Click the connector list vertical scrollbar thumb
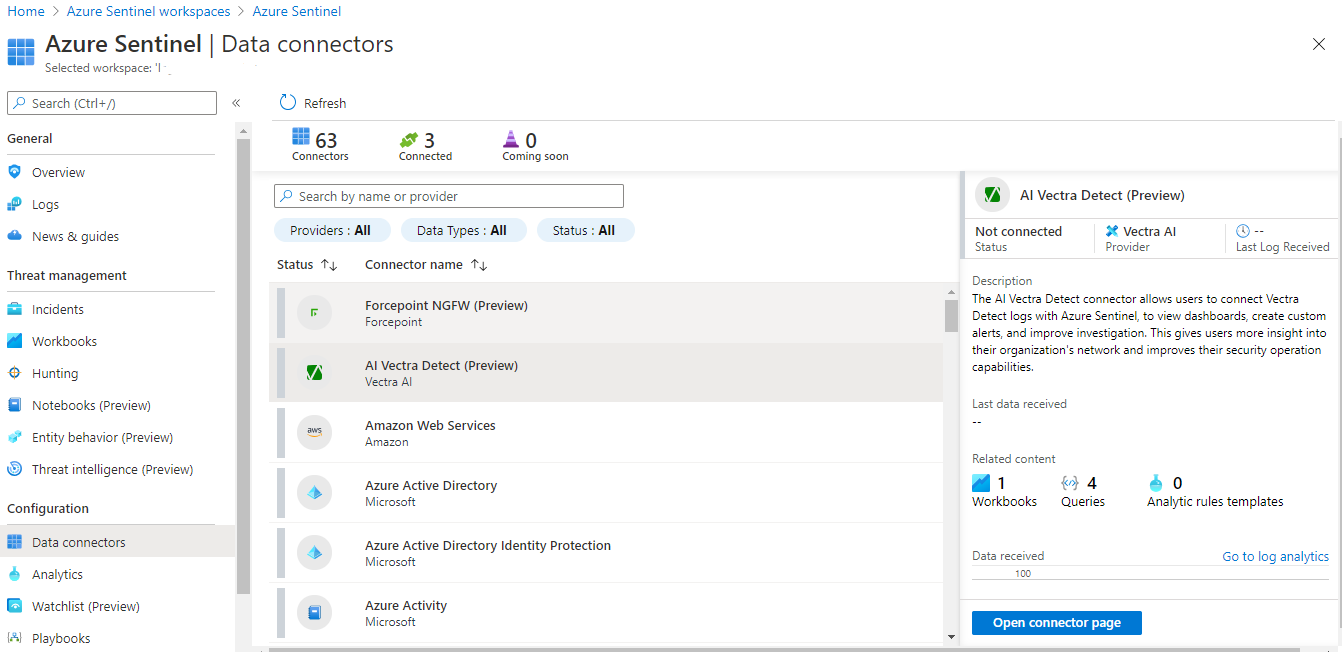1342x652 pixels. point(951,314)
